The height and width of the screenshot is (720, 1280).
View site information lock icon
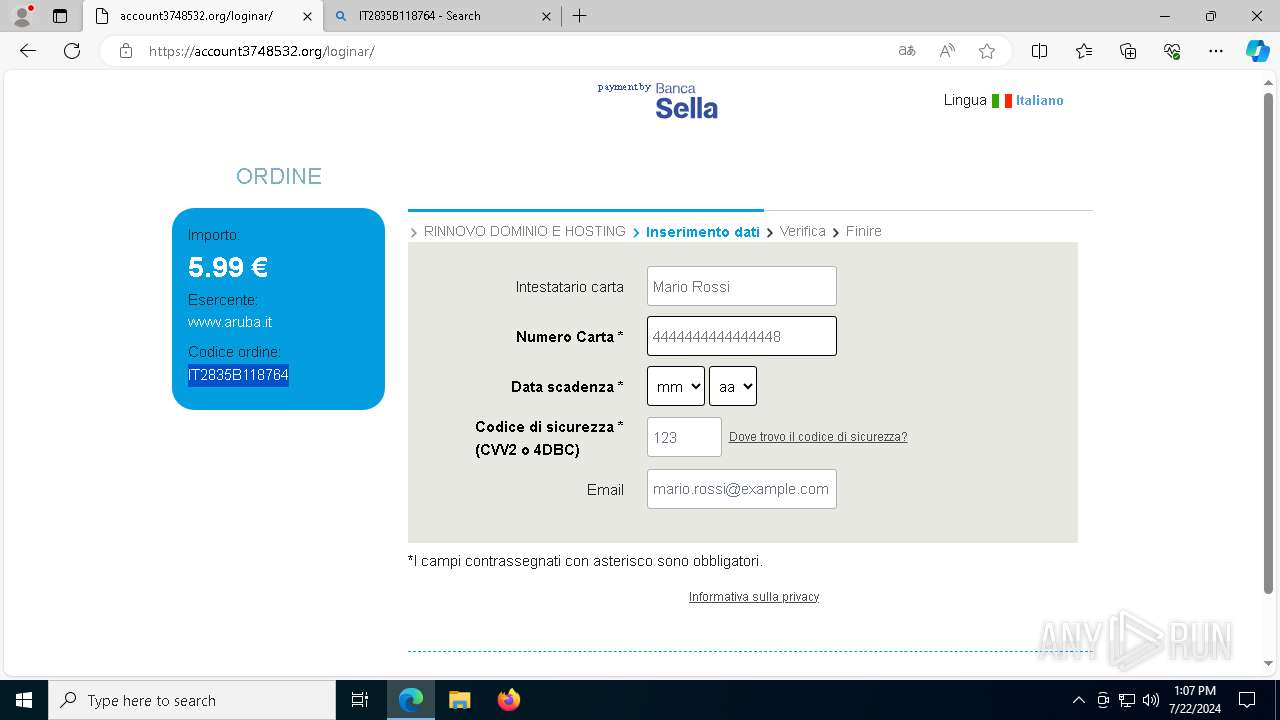point(126,51)
